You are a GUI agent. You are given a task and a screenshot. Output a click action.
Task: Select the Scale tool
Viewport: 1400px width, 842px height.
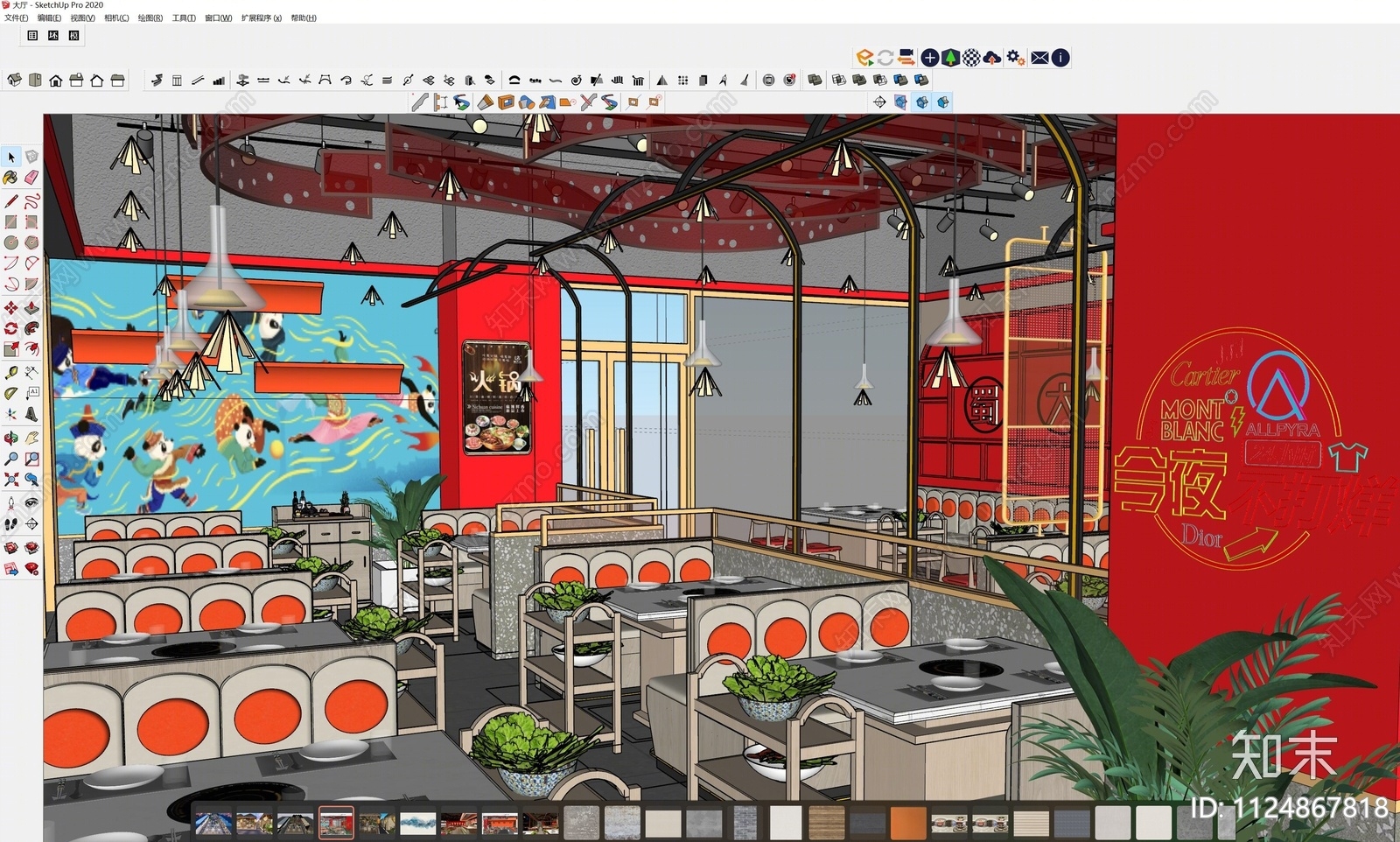(x=11, y=349)
